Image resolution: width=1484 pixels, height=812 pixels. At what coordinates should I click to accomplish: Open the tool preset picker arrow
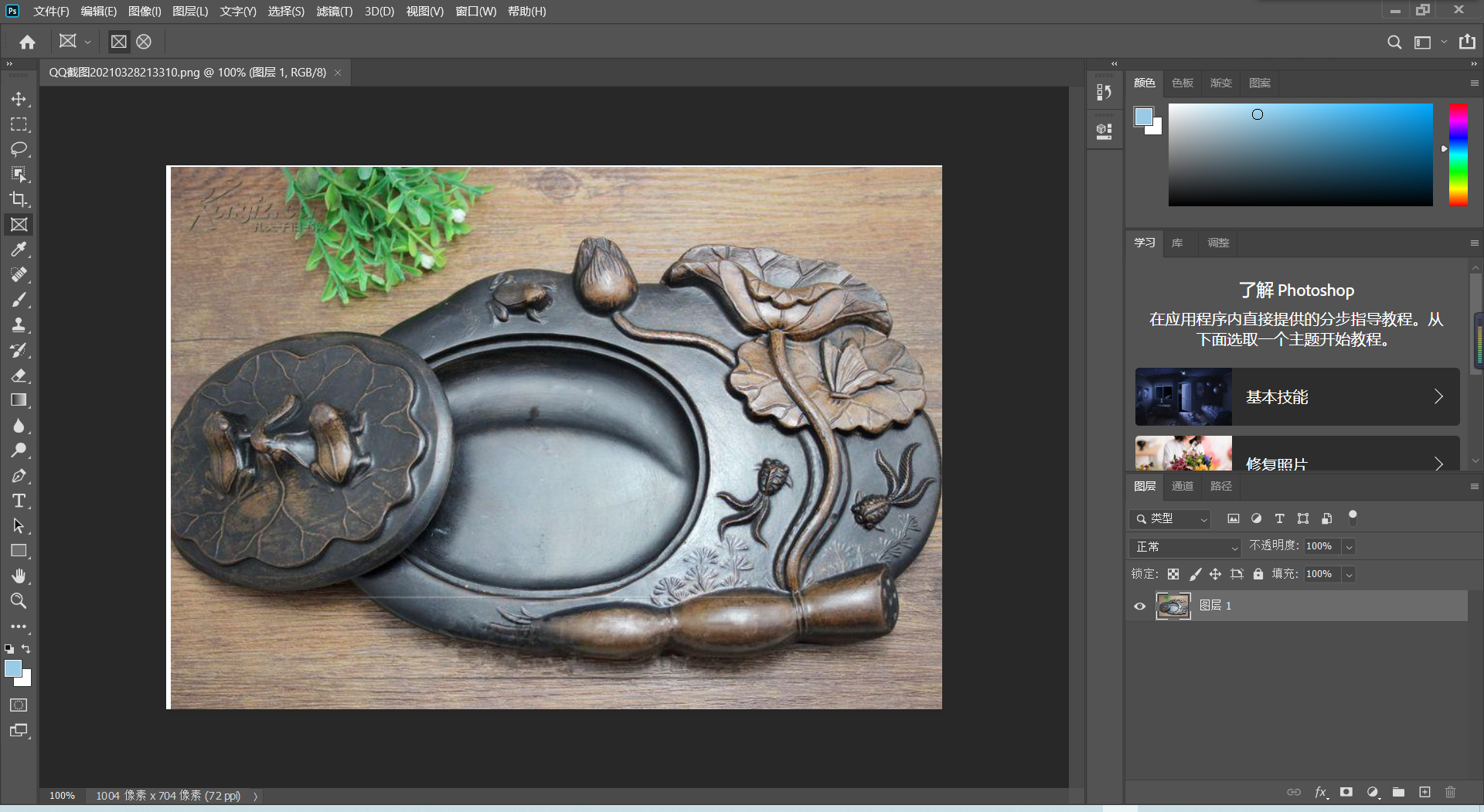click(87, 42)
